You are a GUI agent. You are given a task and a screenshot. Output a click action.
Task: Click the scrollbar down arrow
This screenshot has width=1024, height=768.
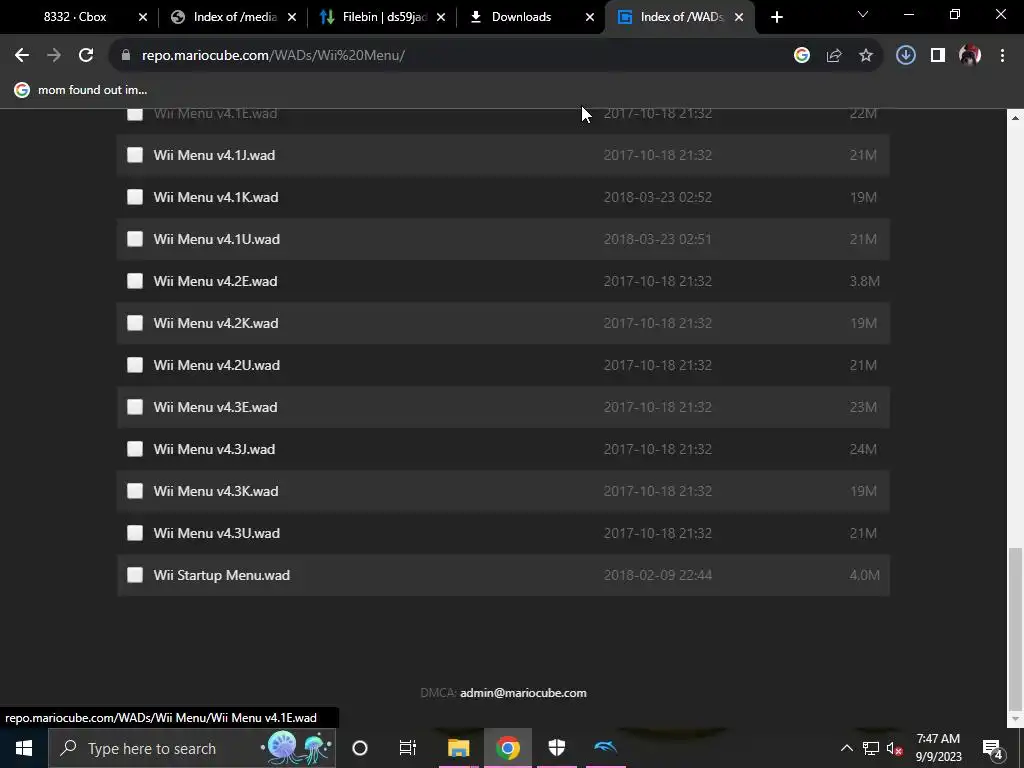[1015, 719]
